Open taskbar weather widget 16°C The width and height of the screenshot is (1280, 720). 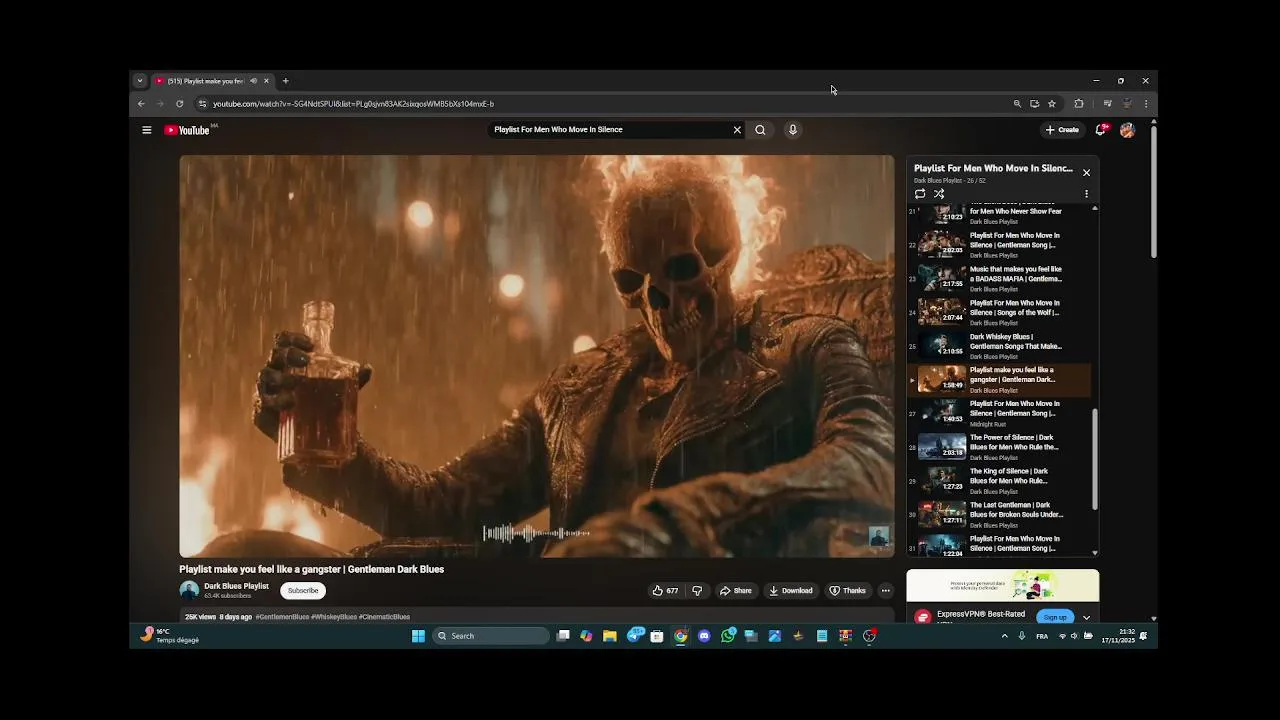[x=169, y=636]
